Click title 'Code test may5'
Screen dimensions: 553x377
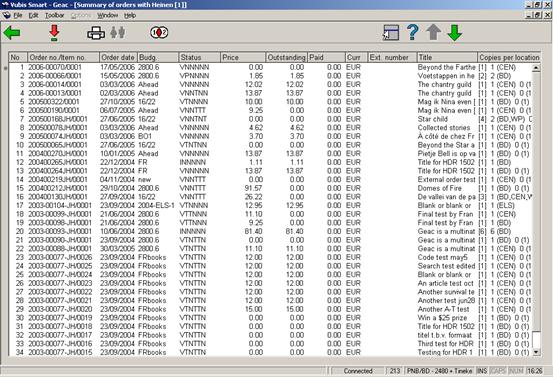click(443, 257)
